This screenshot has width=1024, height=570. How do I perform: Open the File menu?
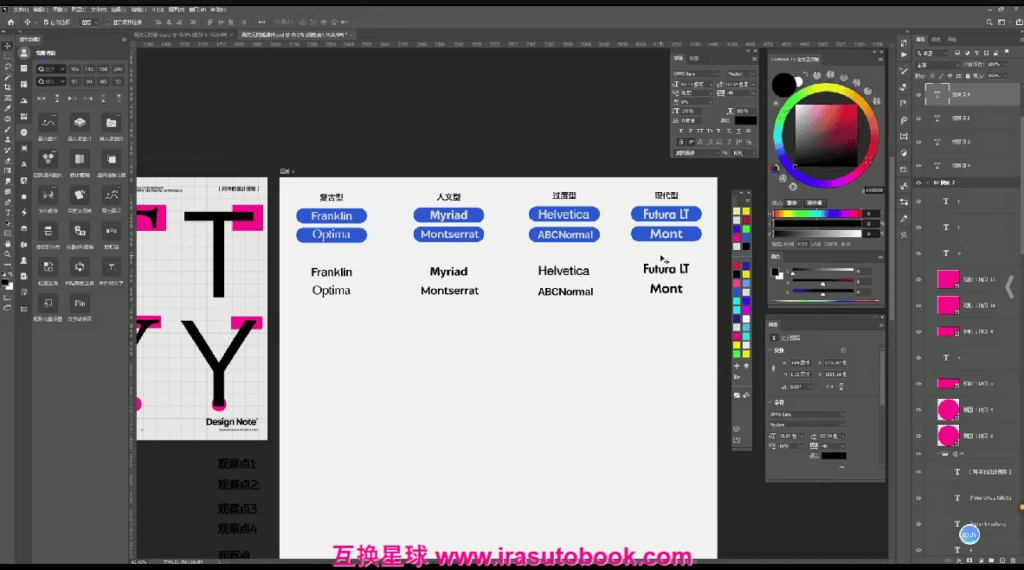tap(22, 10)
